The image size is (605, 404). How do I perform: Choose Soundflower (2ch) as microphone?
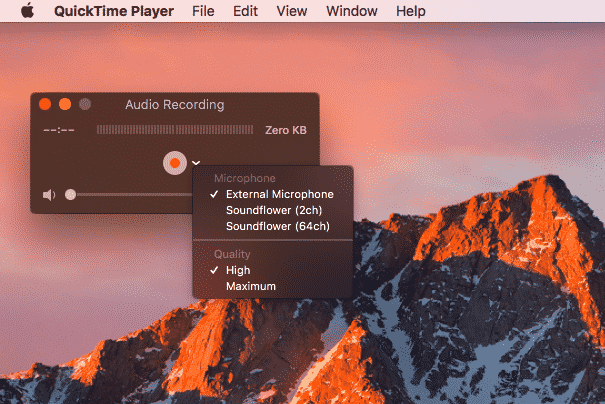click(272, 210)
